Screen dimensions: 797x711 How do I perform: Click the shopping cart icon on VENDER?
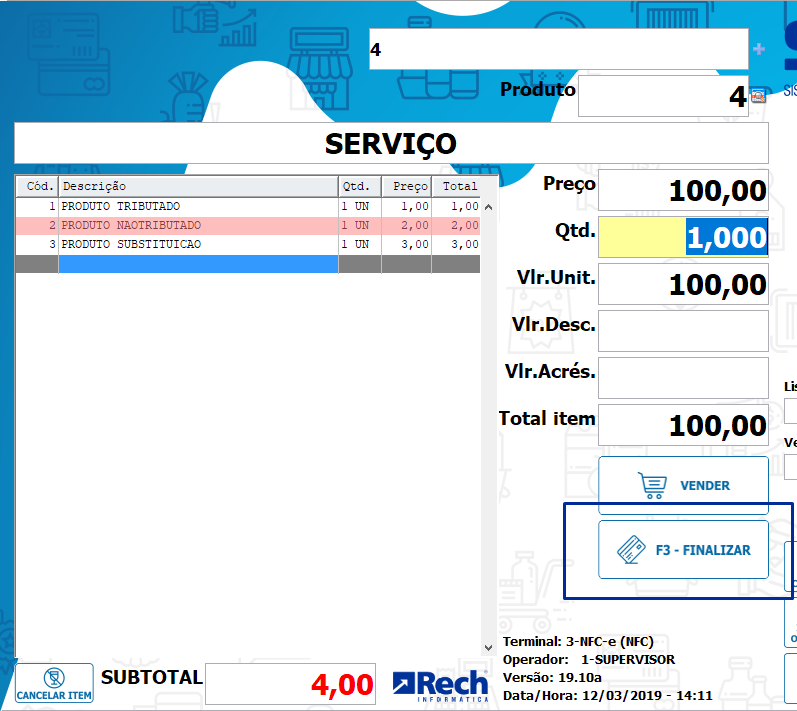pos(653,485)
